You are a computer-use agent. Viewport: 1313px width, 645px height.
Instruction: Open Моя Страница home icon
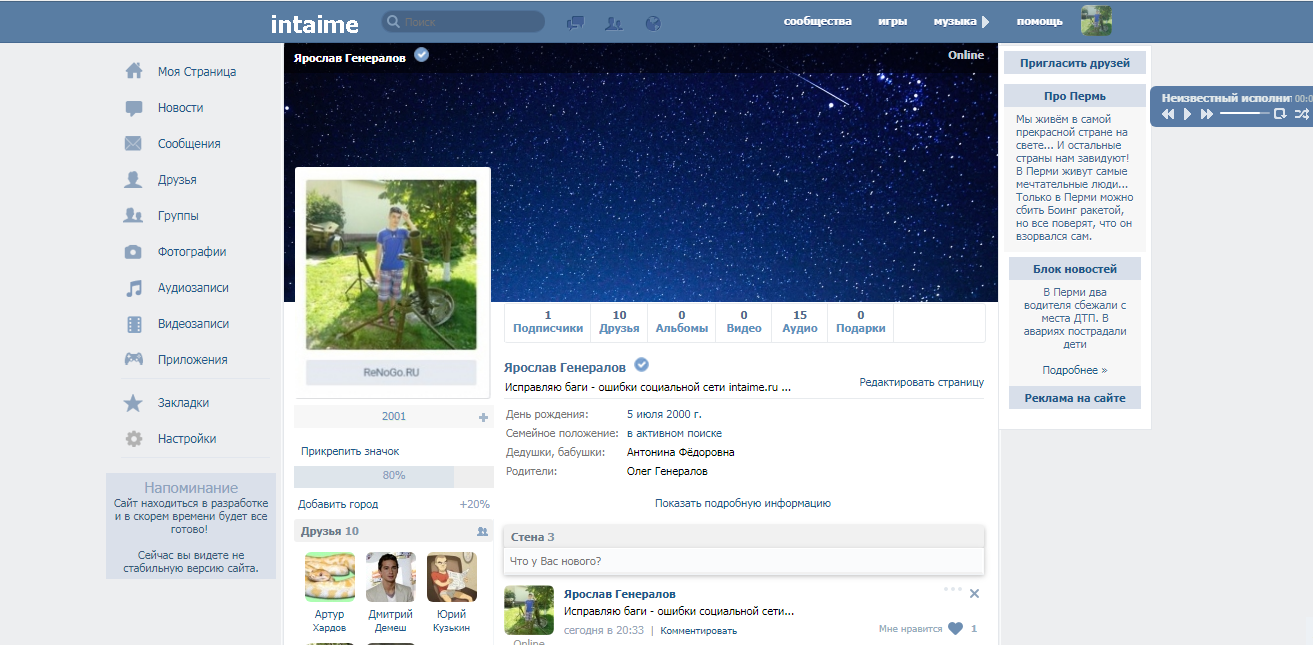click(x=133, y=71)
